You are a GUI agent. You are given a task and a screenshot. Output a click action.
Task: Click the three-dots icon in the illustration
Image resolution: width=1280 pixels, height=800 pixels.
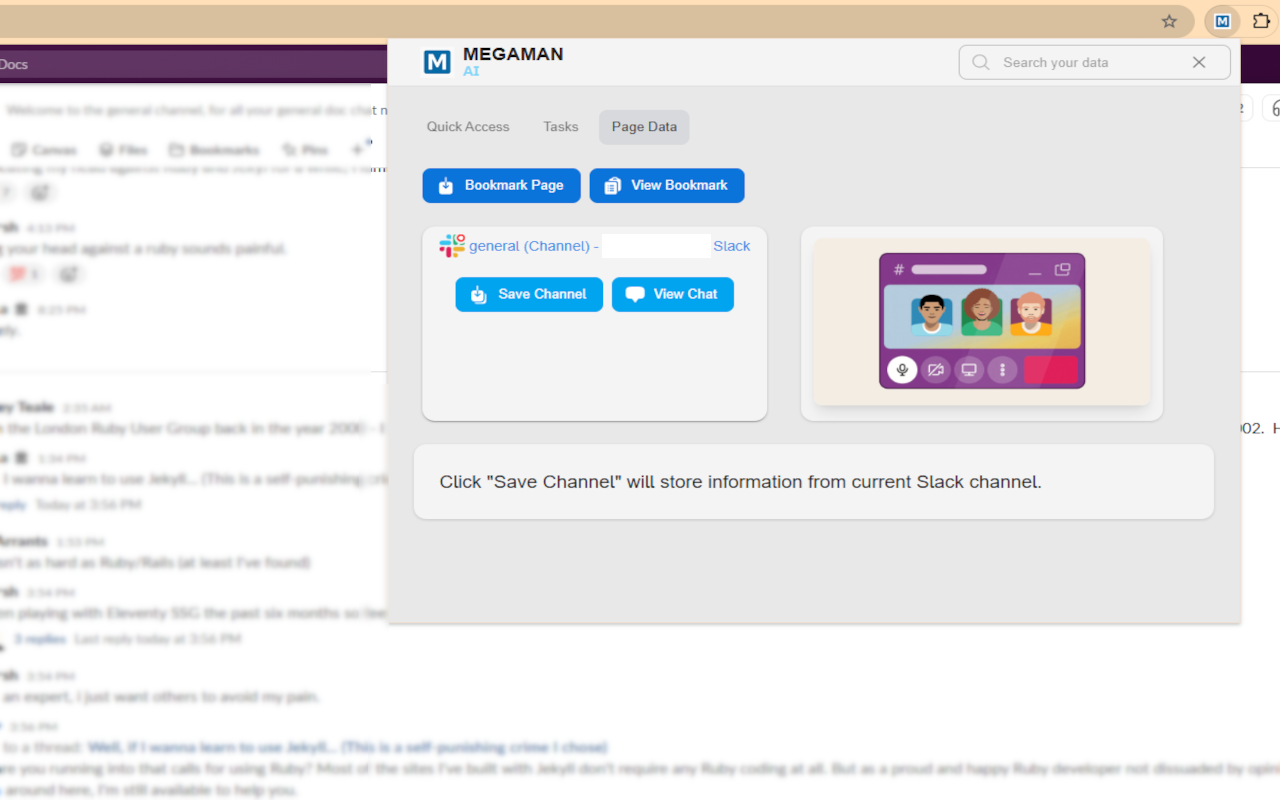[x=1002, y=370]
